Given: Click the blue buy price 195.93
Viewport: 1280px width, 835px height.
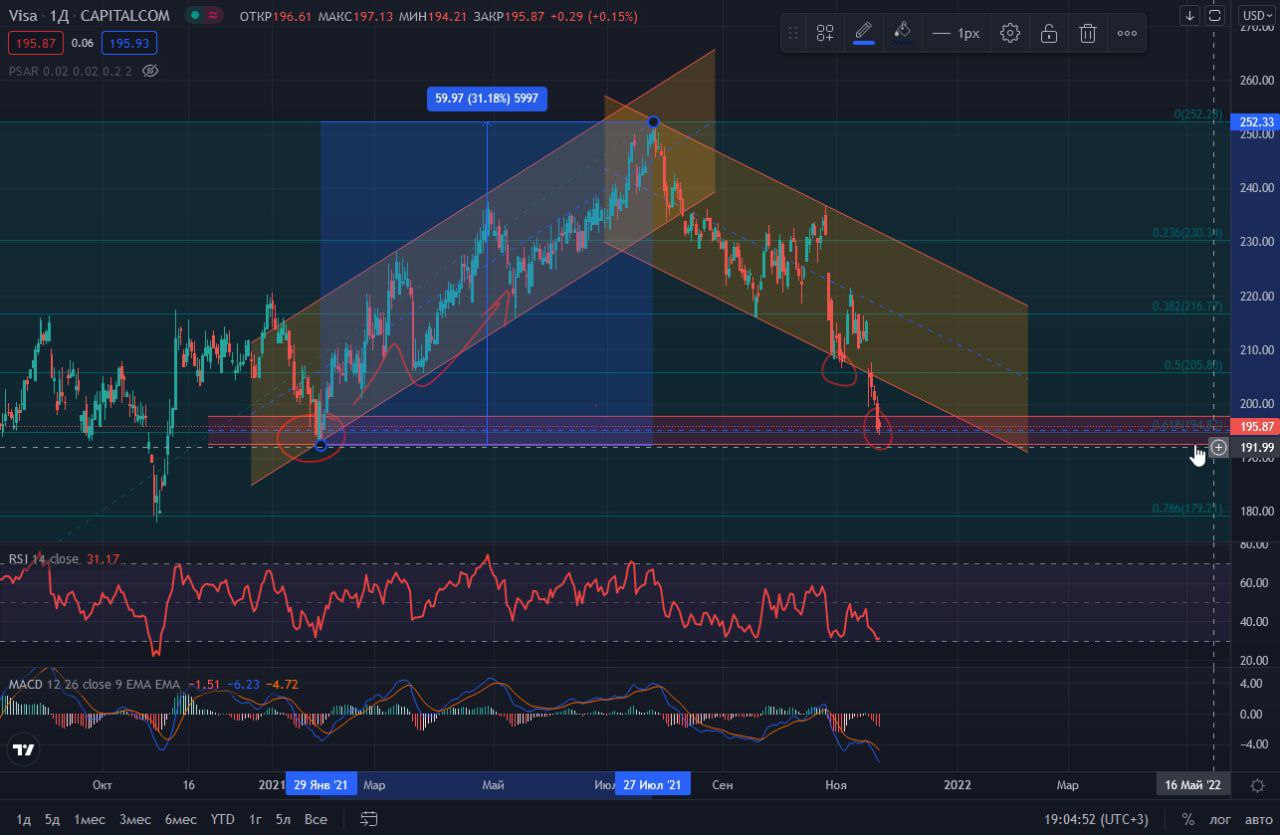Looking at the screenshot, I should (130, 43).
